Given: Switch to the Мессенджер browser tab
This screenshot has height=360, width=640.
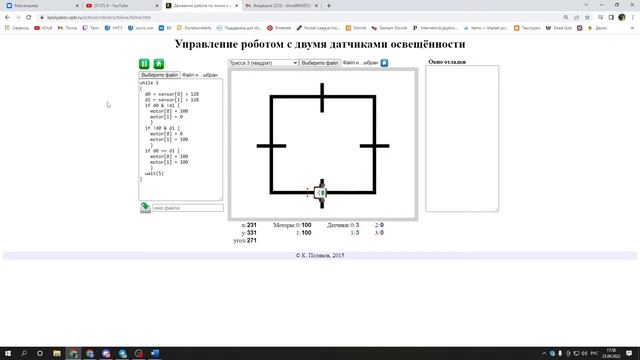Looking at the screenshot, I should point(41,6).
